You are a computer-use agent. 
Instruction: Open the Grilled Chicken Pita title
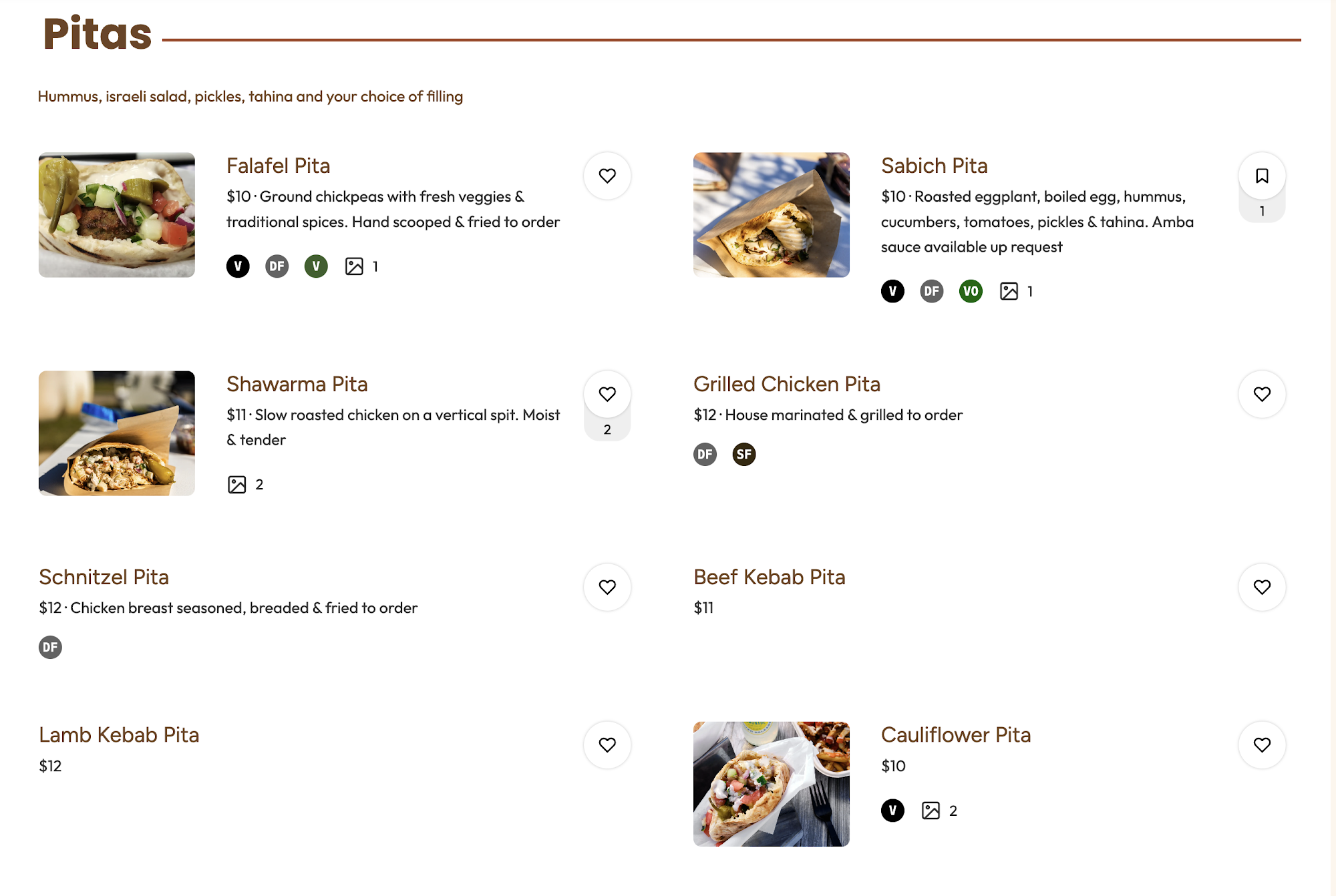pos(786,384)
